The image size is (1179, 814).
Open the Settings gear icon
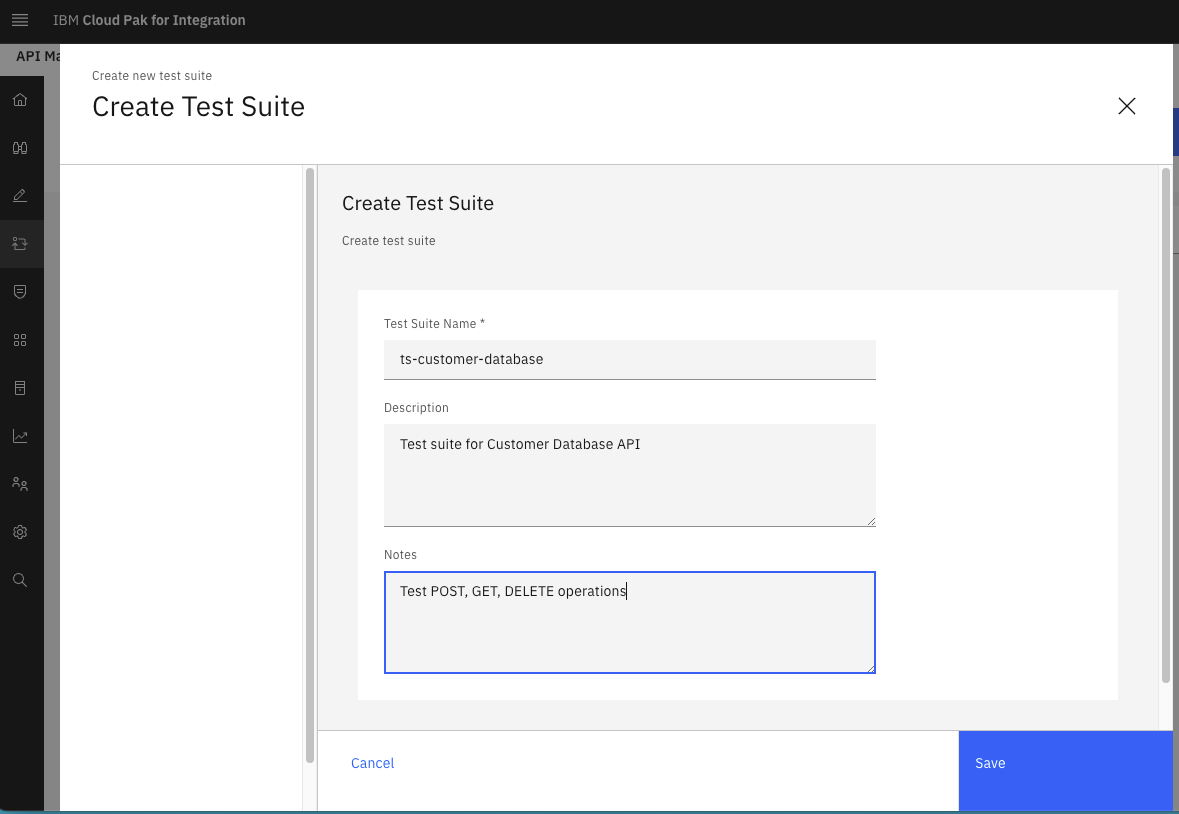20,532
